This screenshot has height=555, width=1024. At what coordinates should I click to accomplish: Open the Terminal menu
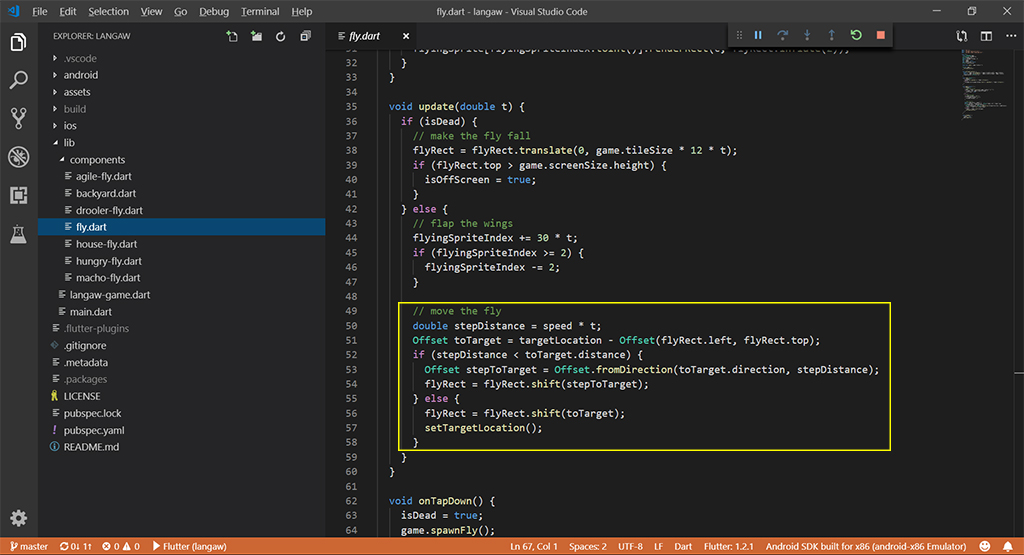click(x=260, y=12)
